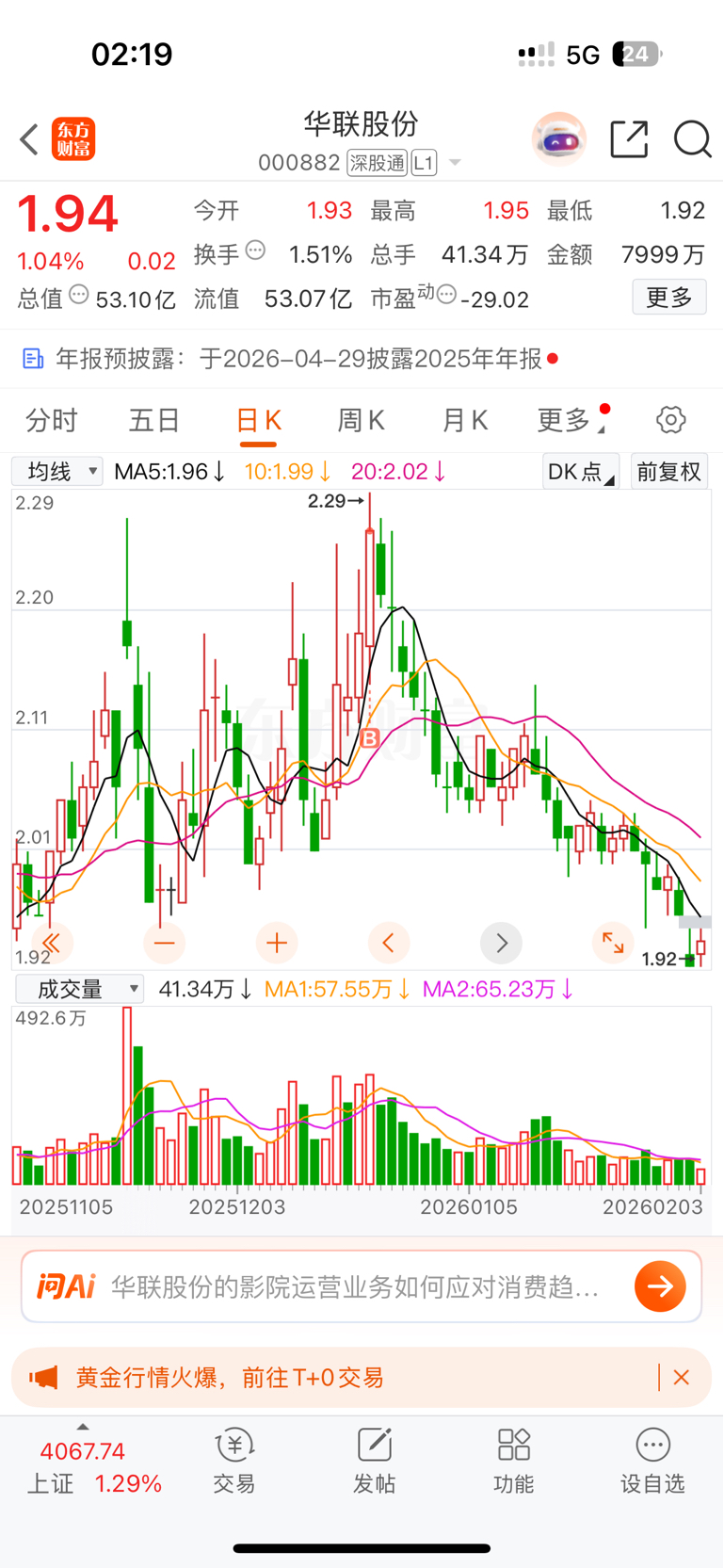The width and height of the screenshot is (724, 1568).
Task: Open the 成交量 indicator dropdown
Action: coord(79,989)
